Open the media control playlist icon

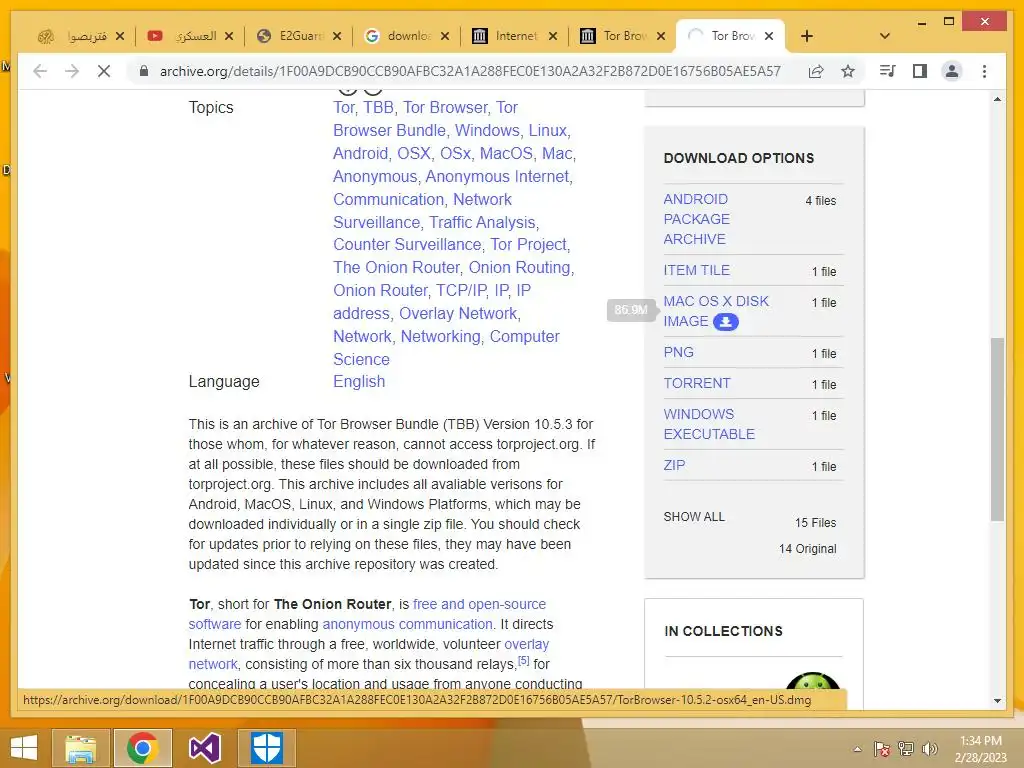888,71
